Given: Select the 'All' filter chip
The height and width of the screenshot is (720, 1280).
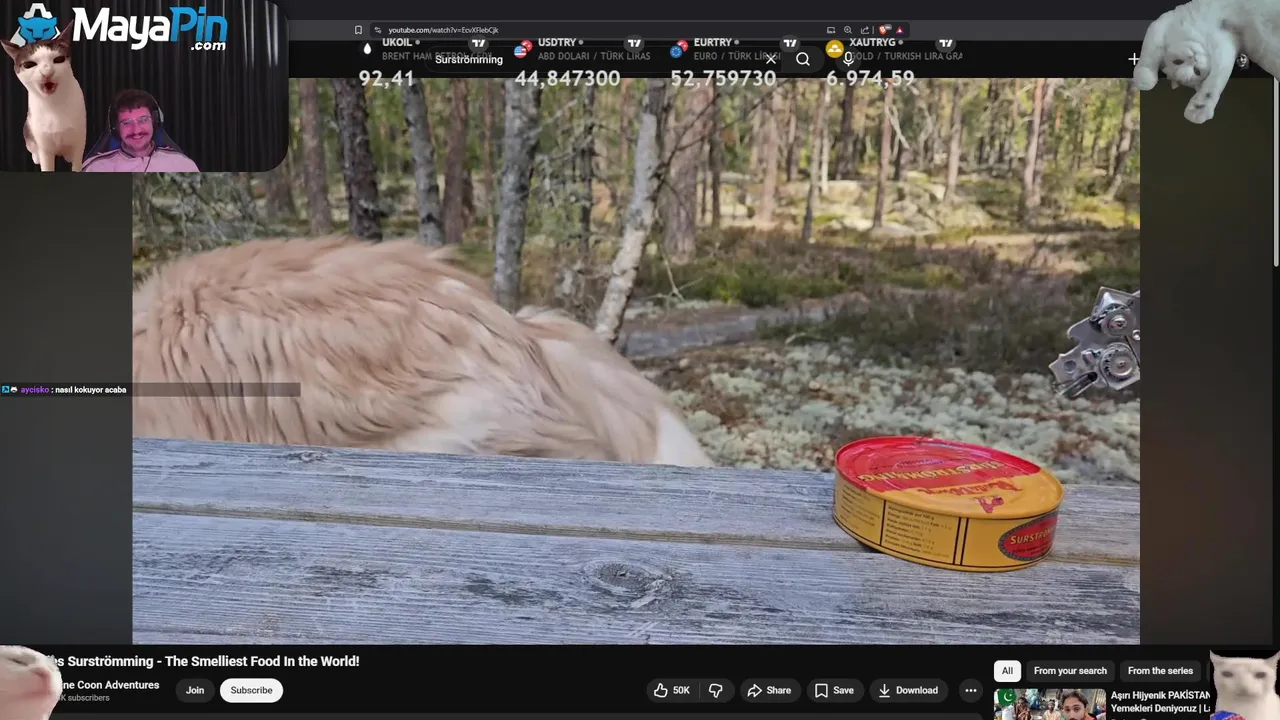Looking at the screenshot, I should pos(1007,671).
